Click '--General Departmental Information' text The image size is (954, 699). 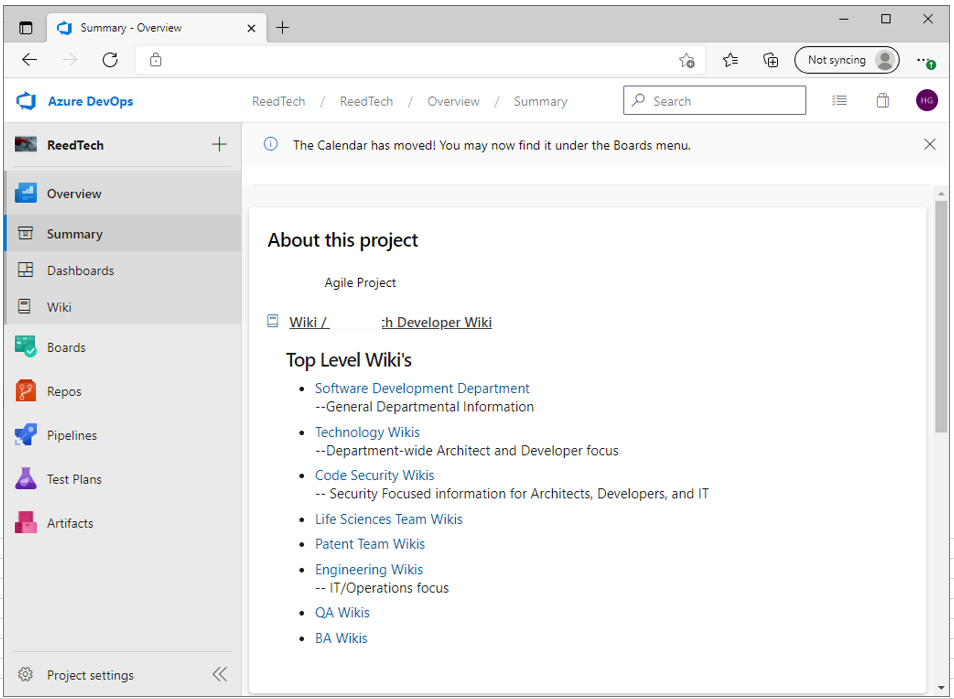point(424,406)
